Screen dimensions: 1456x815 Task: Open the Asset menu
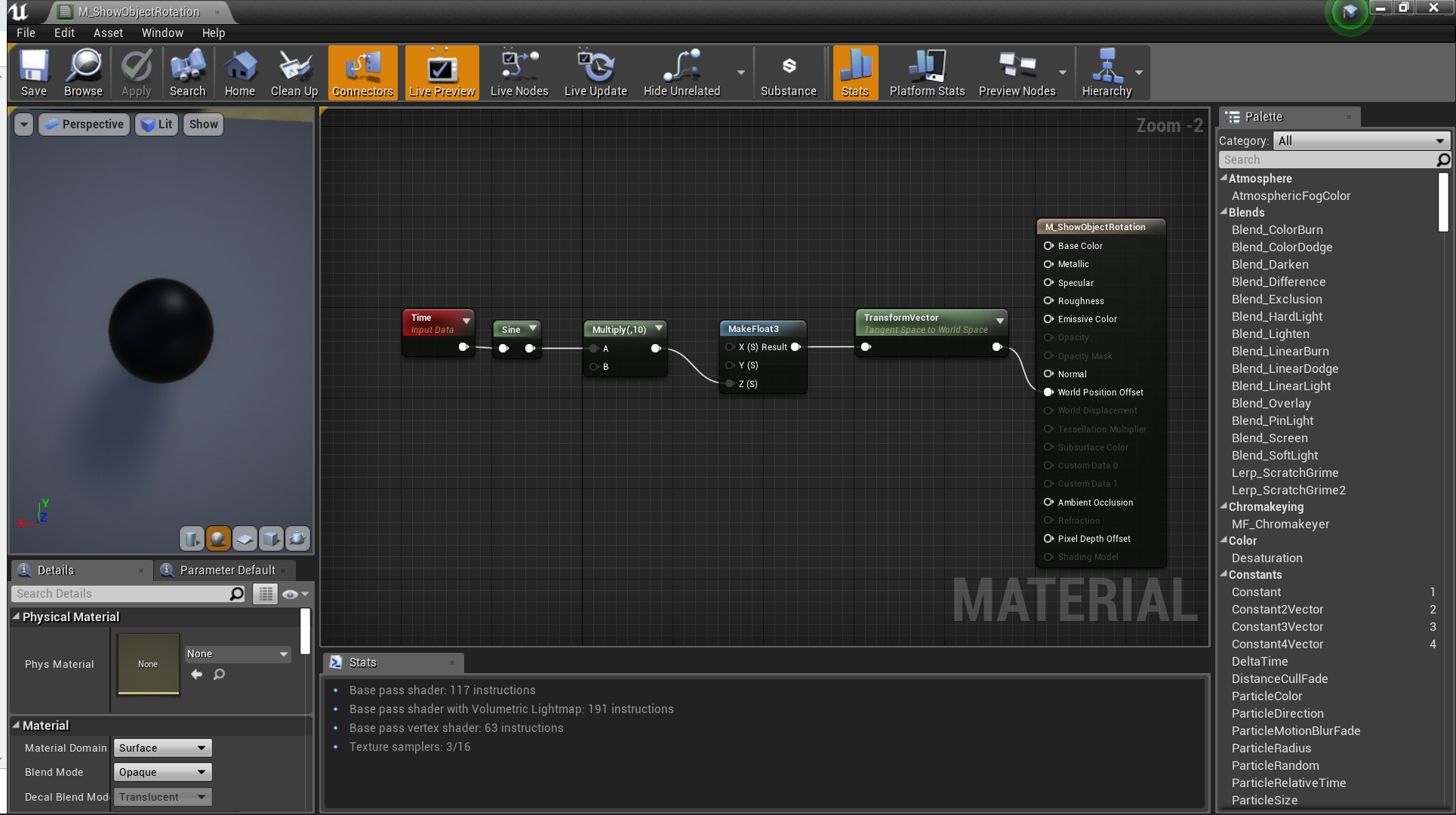108,32
